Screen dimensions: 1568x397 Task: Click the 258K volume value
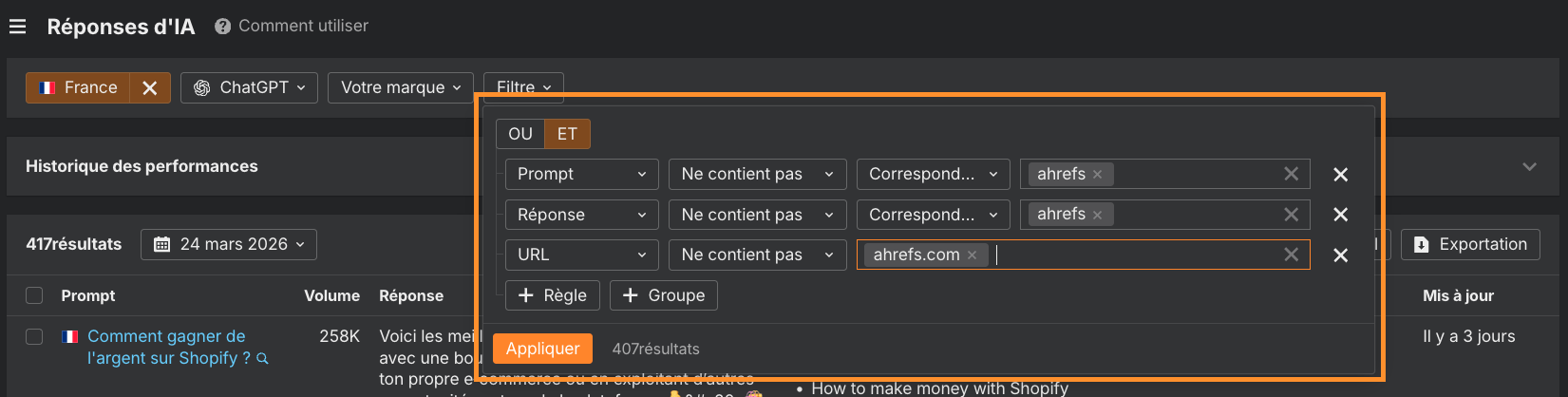coord(339,336)
